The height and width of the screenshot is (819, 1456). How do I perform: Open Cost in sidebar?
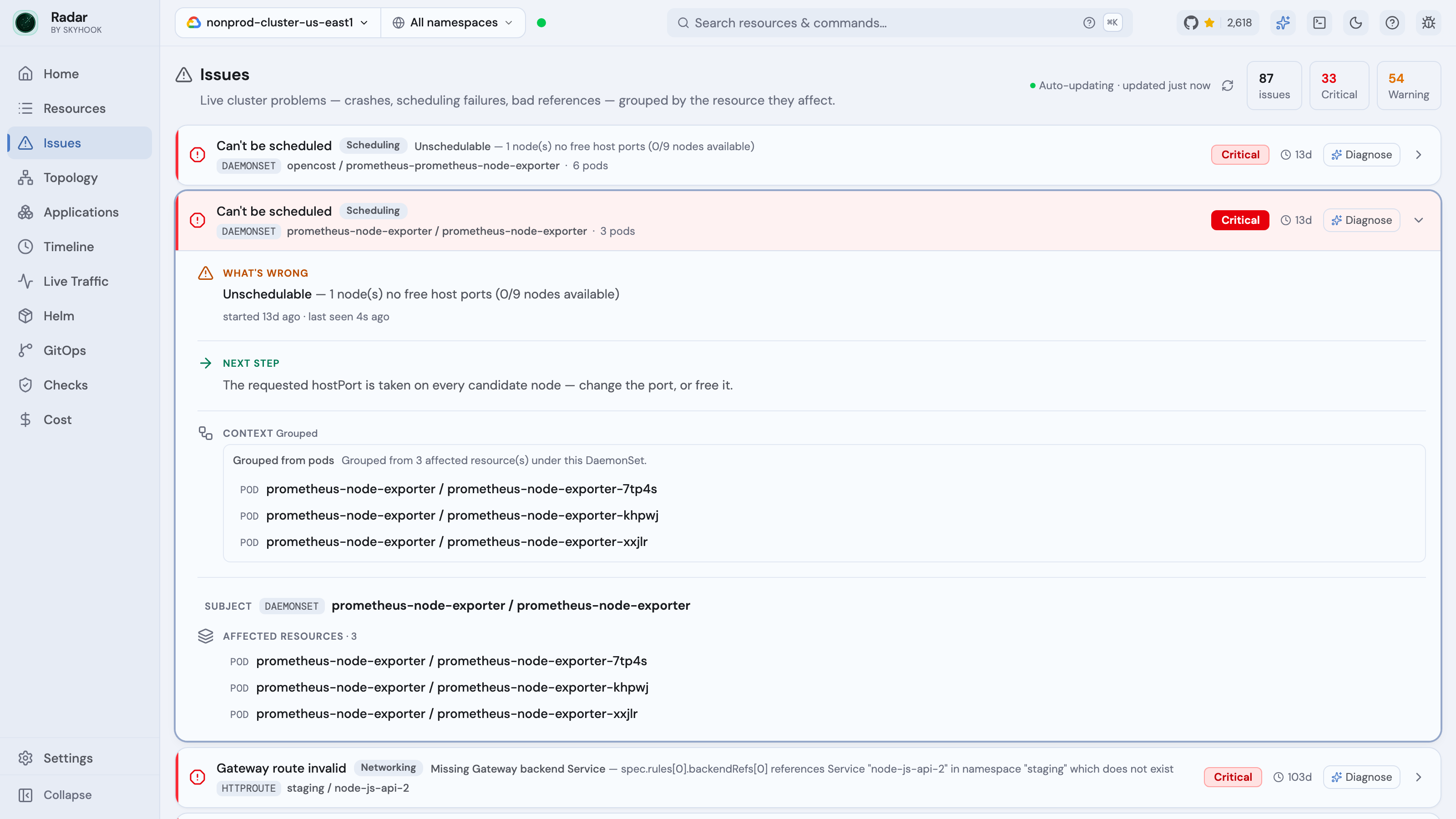tap(80, 420)
